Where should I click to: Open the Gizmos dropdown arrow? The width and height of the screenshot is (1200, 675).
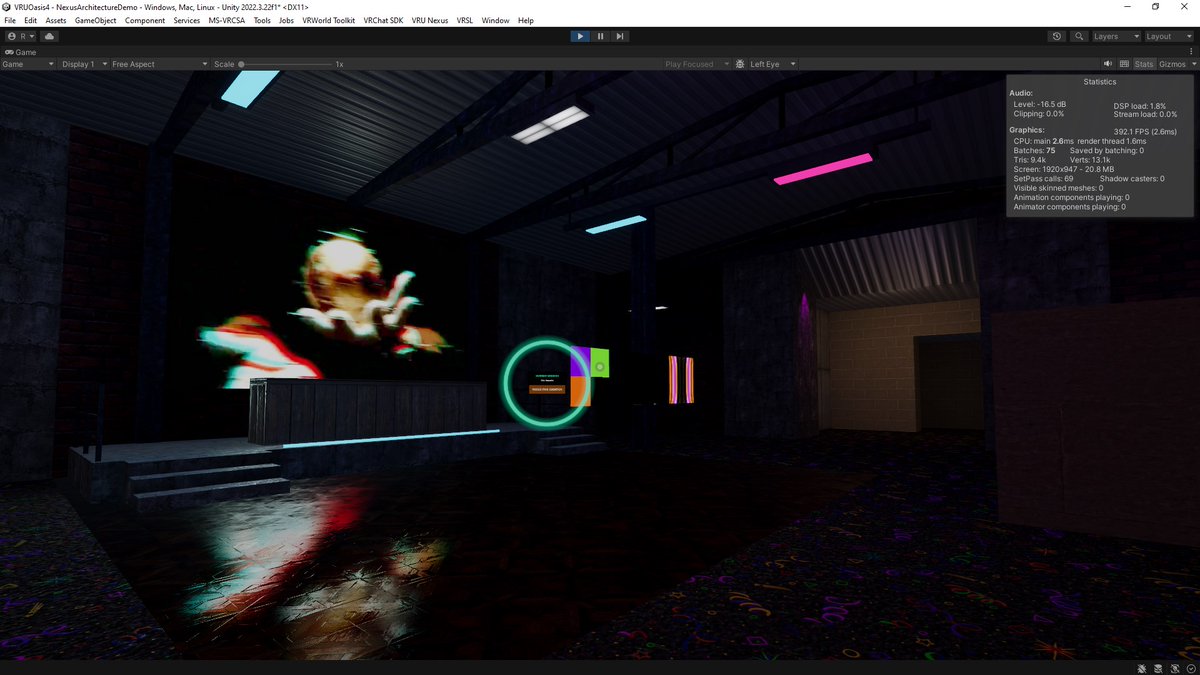tap(1192, 64)
